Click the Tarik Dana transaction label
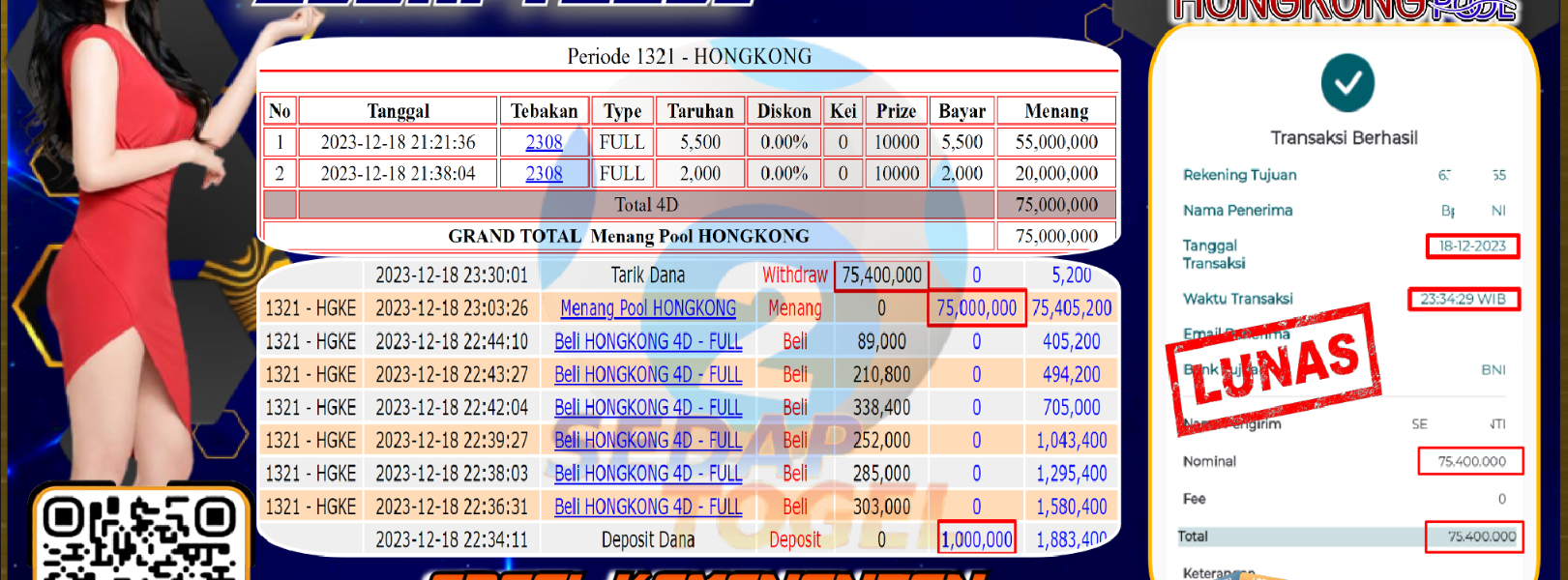 pyautogui.click(x=647, y=275)
